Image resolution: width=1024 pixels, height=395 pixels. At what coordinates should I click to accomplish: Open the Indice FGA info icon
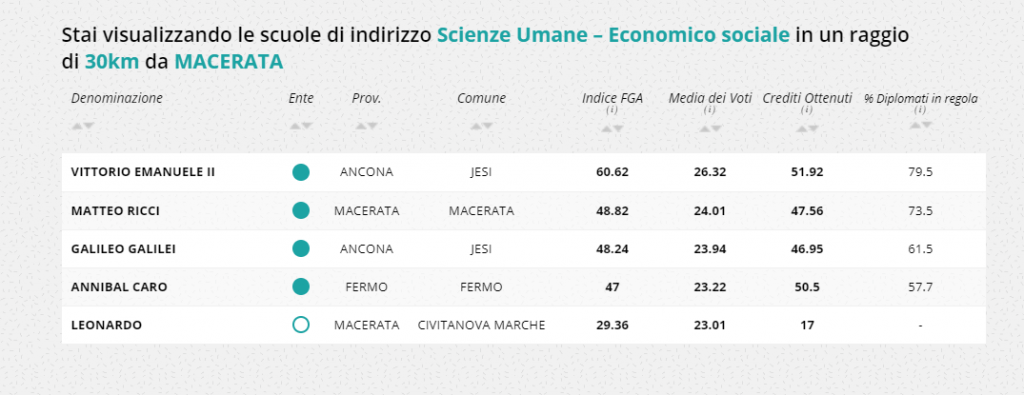[612, 110]
